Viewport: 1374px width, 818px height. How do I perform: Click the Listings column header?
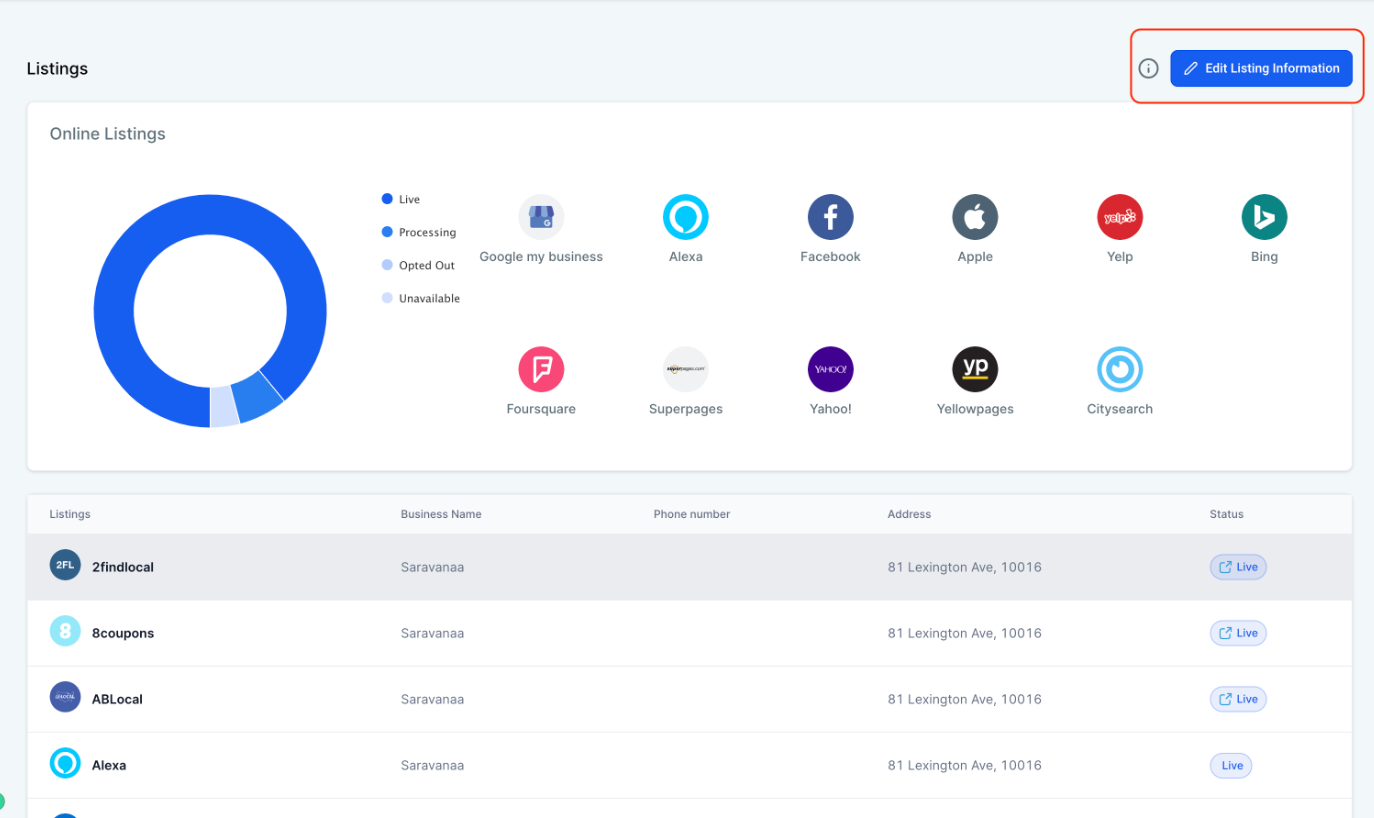click(x=70, y=514)
